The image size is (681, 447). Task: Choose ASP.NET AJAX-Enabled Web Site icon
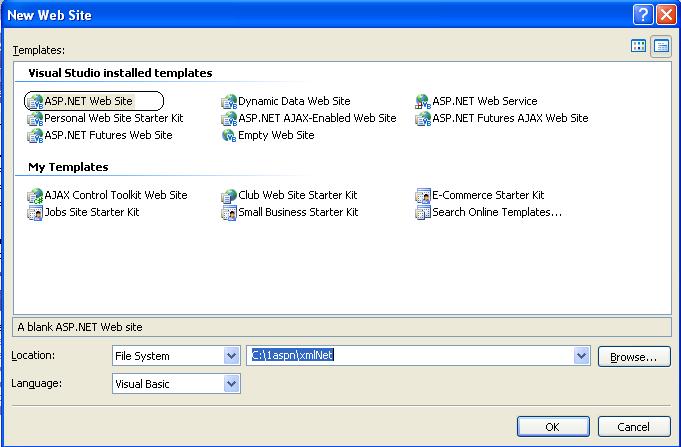[x=229, y=118]
